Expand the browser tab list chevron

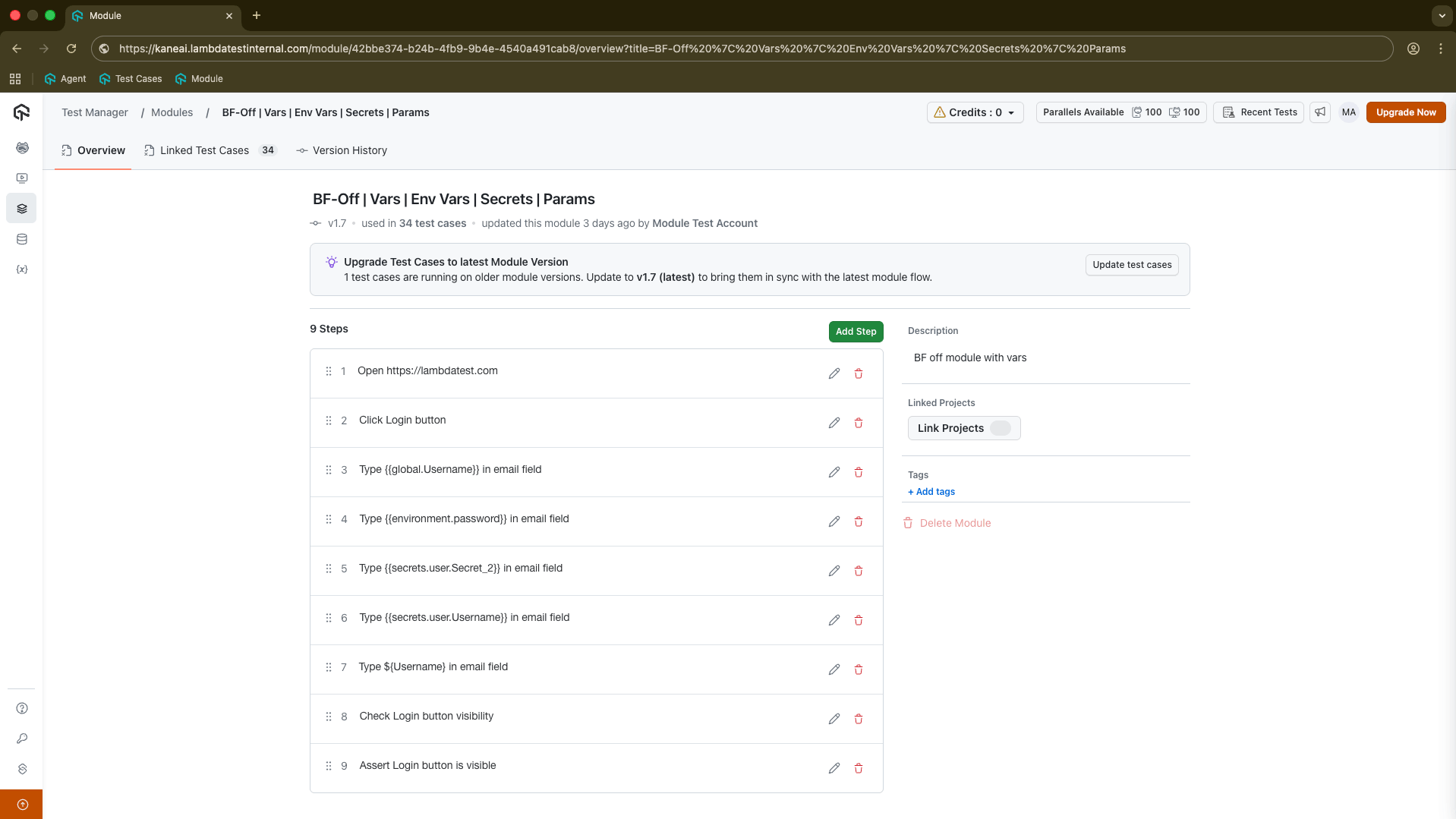tap(1442, 15)
